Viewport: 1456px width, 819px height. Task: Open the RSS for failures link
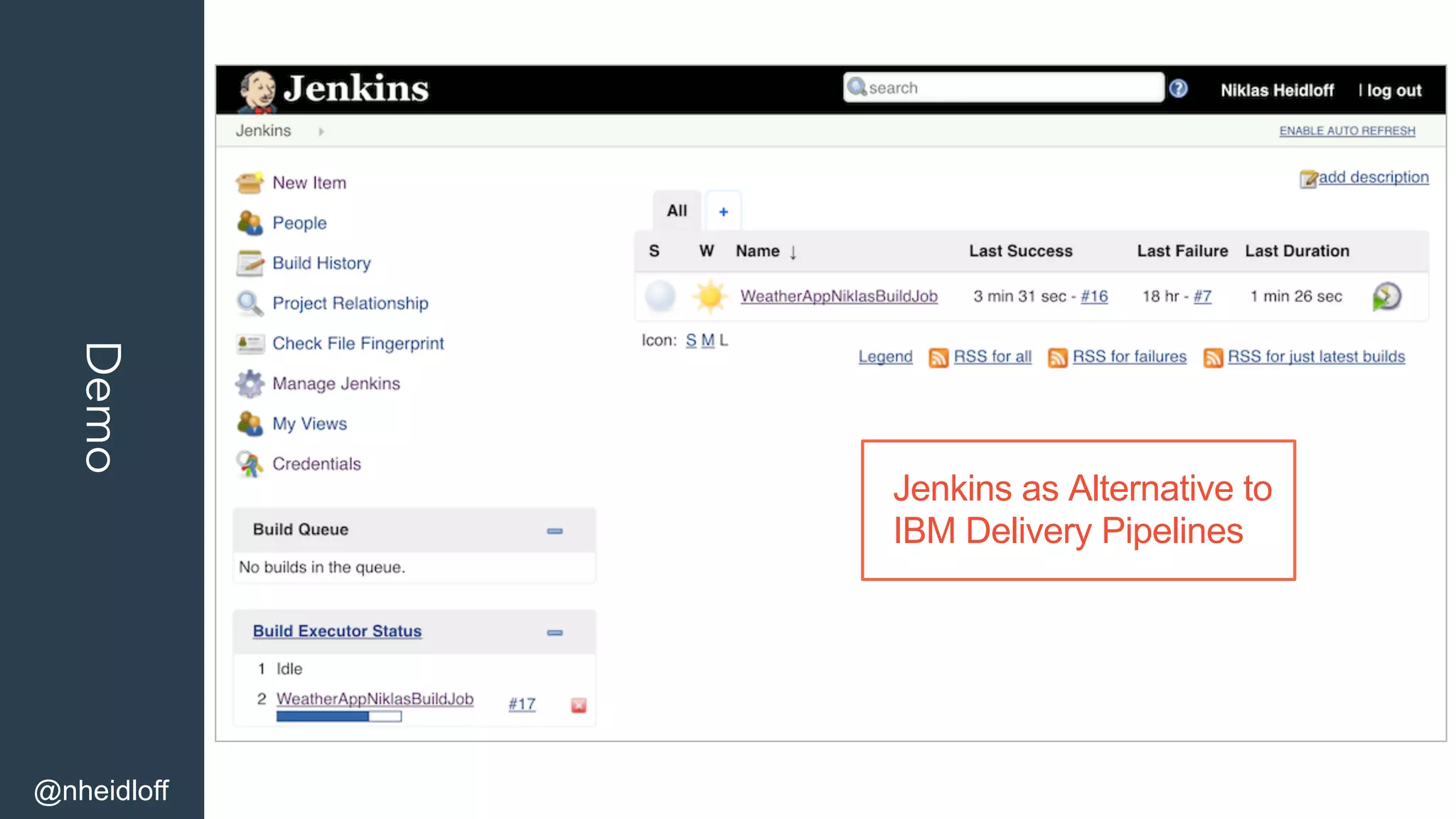pyautogui.click(x=1130, y=357)
